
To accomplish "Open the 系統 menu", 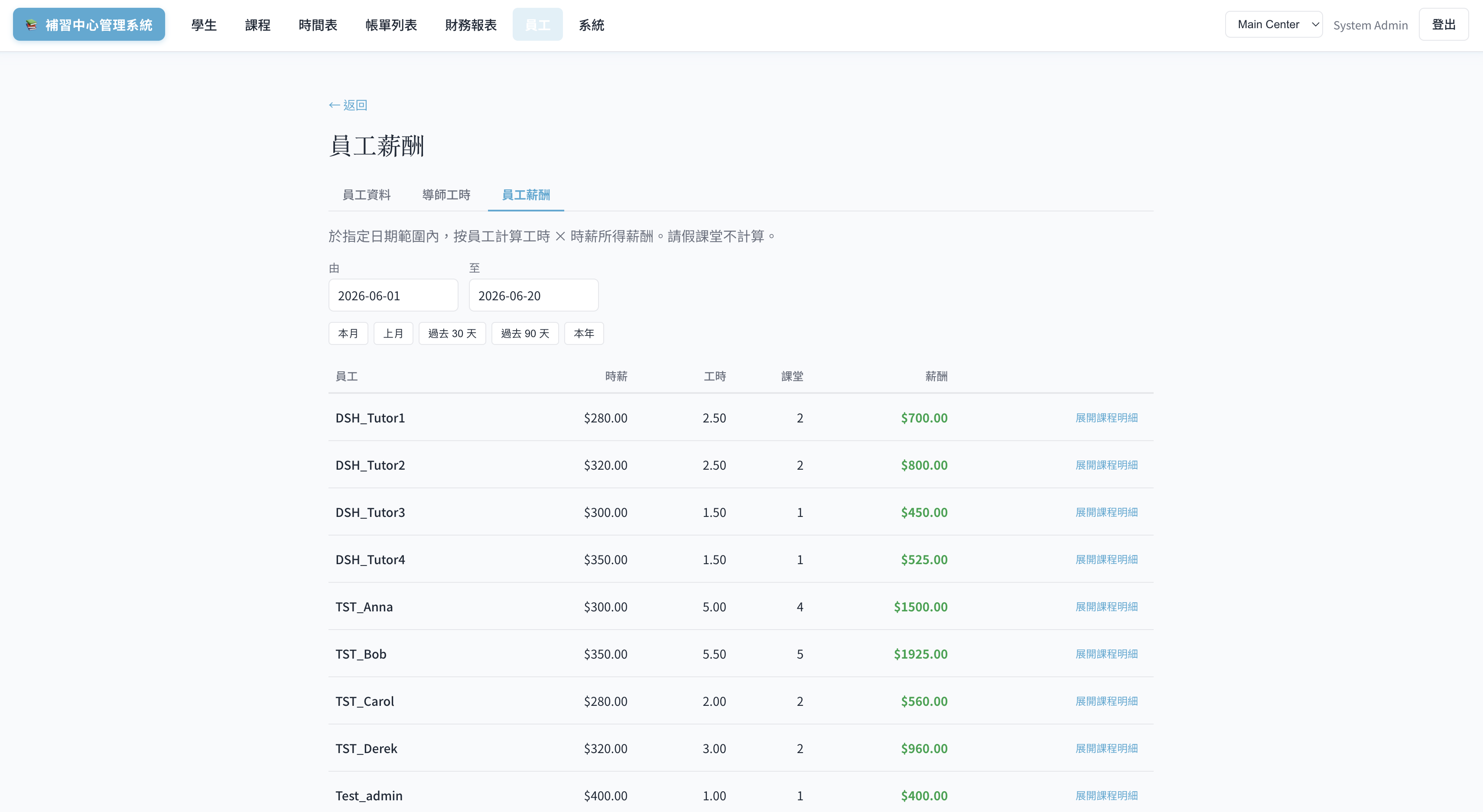I will point(591,25).
